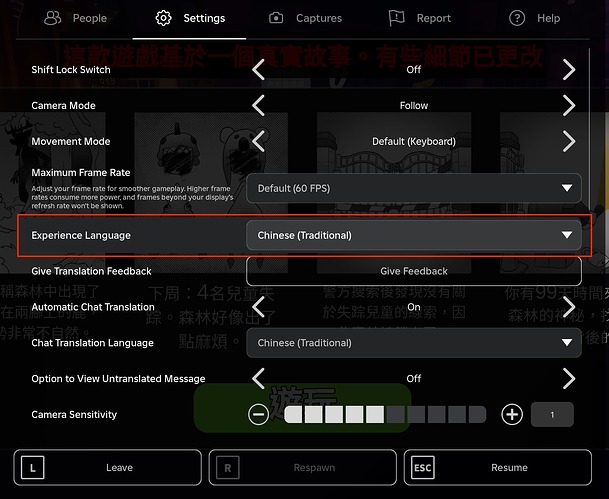
Task: Click the "Default (Keyboard)" movement value
Action: (414, 141)
